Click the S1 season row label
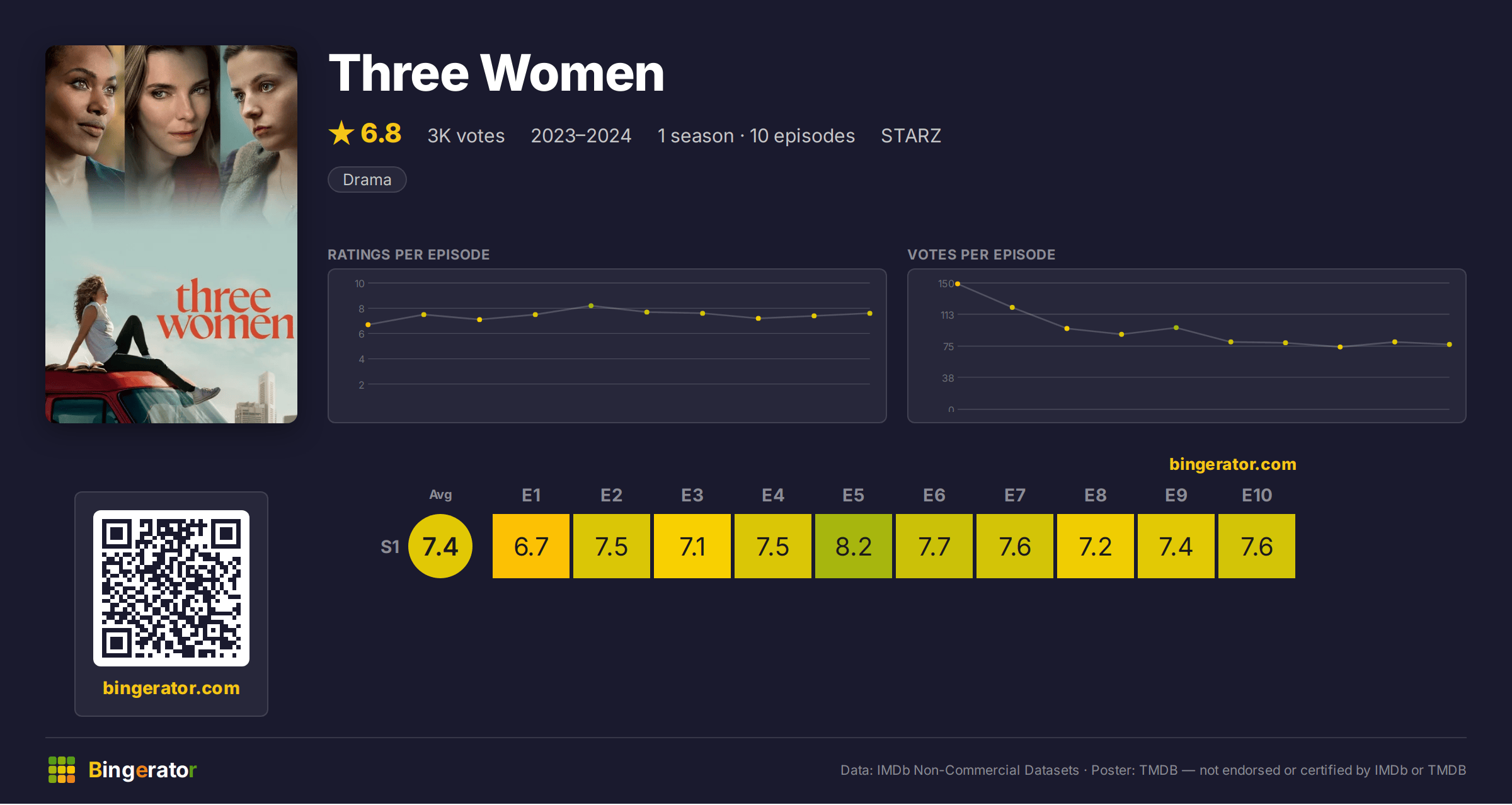Viewport: 1512px width, 805px height. coord(390,547)
